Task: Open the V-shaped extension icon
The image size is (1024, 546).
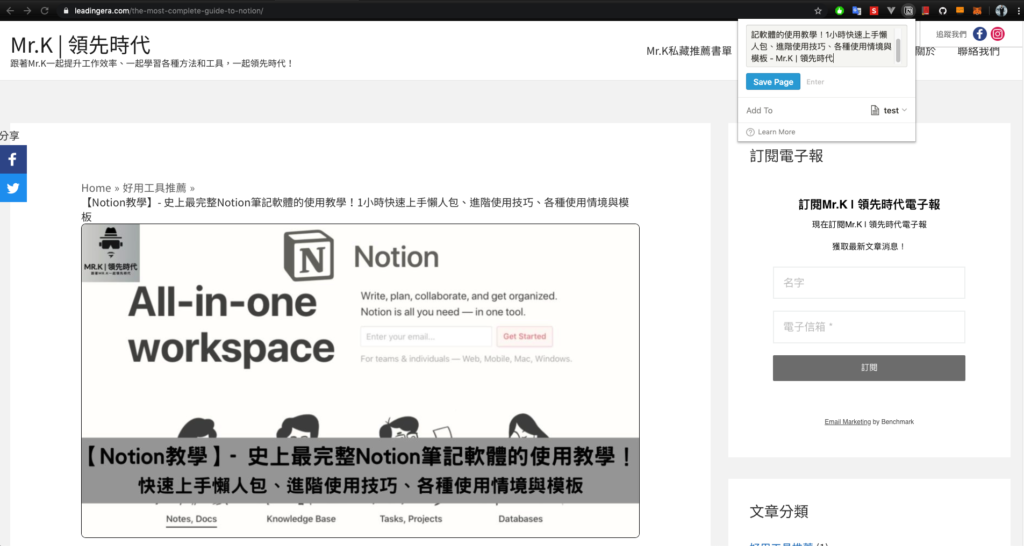Action: coord(891,10)
